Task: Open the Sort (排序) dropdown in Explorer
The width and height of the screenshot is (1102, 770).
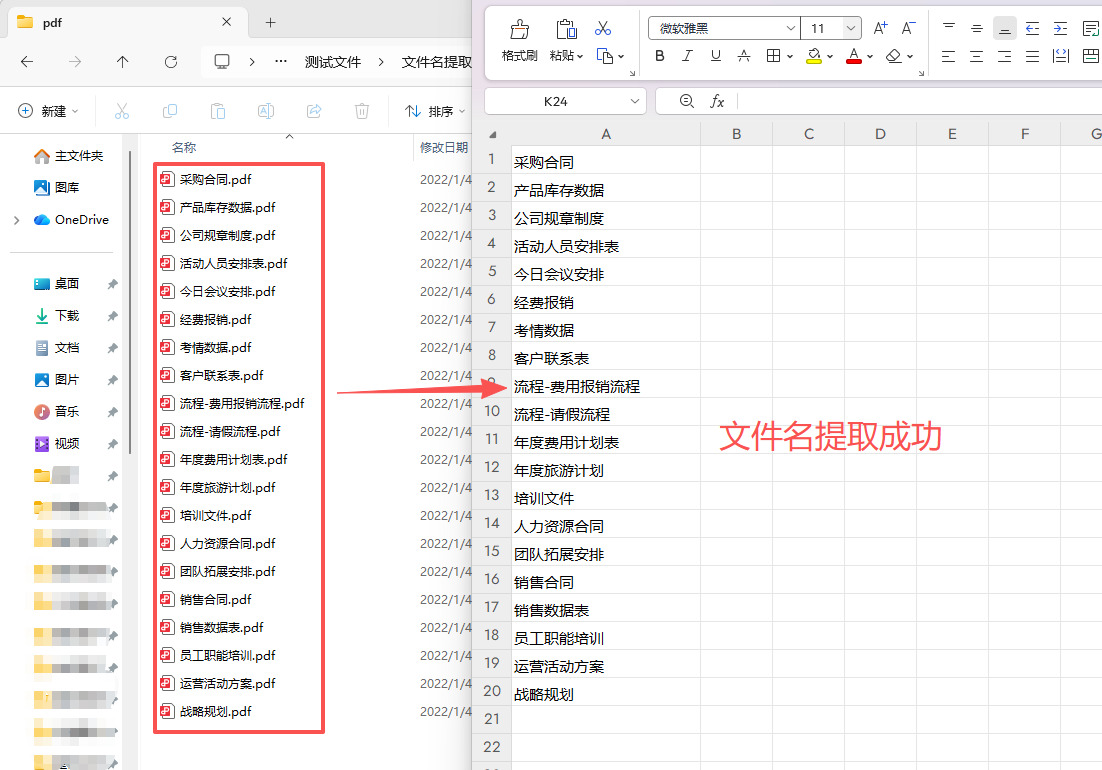Action: pos(435,111)
